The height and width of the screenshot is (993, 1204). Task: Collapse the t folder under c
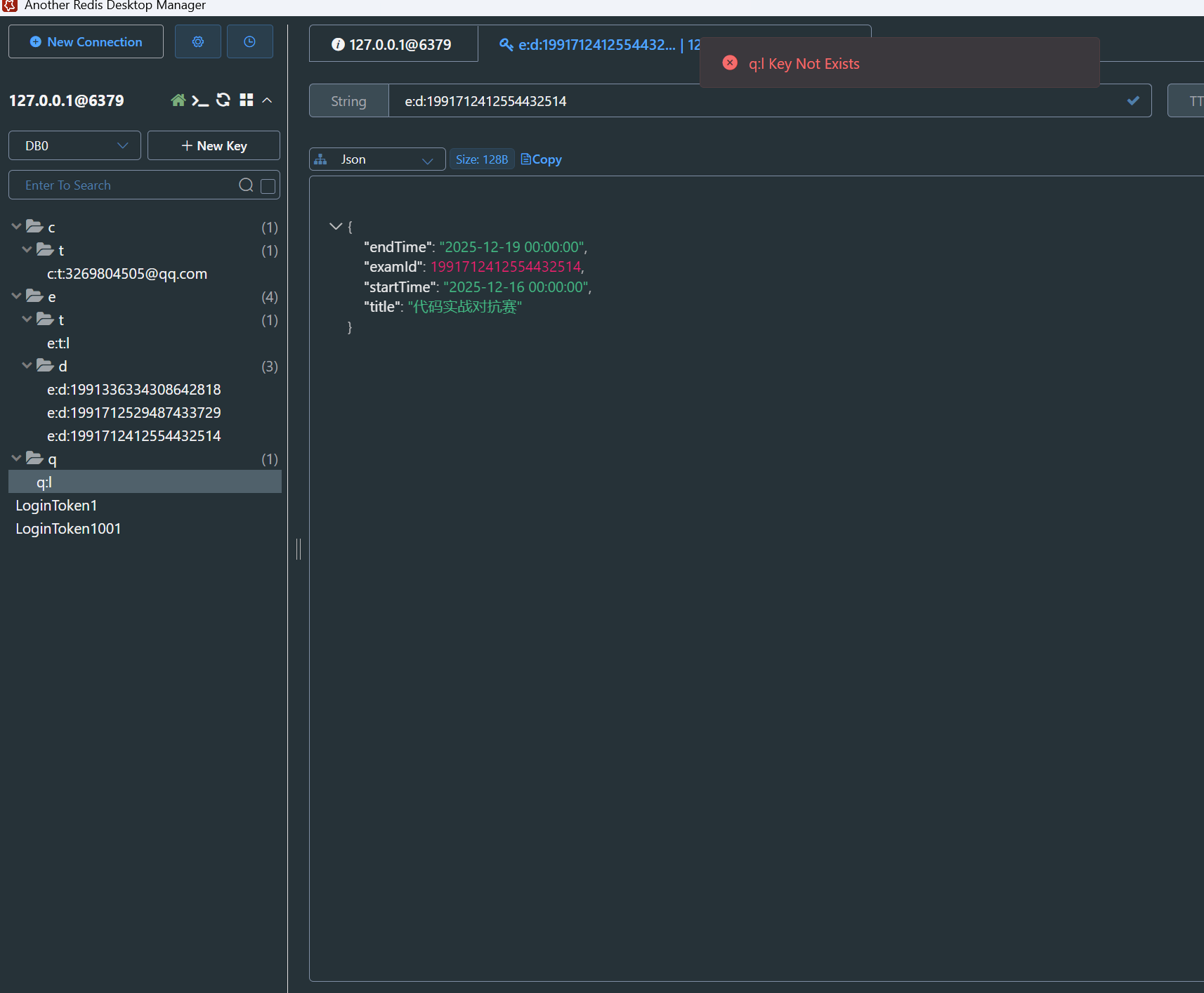tap(27, 249)
